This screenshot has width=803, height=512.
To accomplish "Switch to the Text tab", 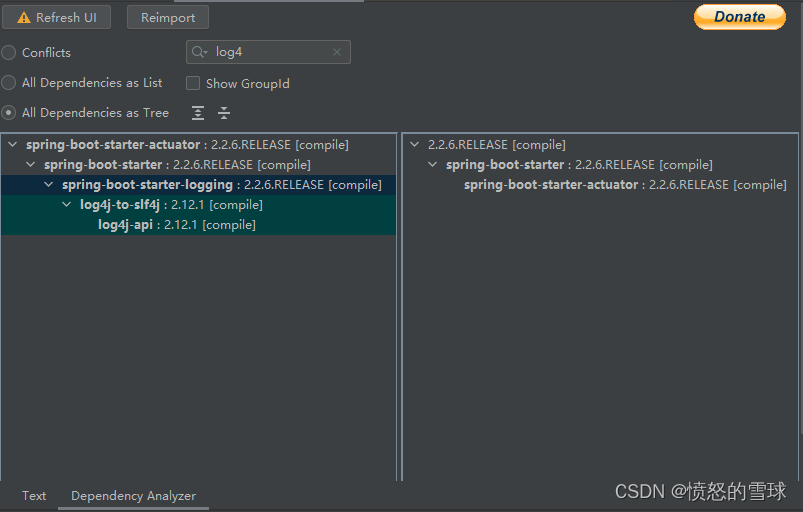I will tap(34, 496).
